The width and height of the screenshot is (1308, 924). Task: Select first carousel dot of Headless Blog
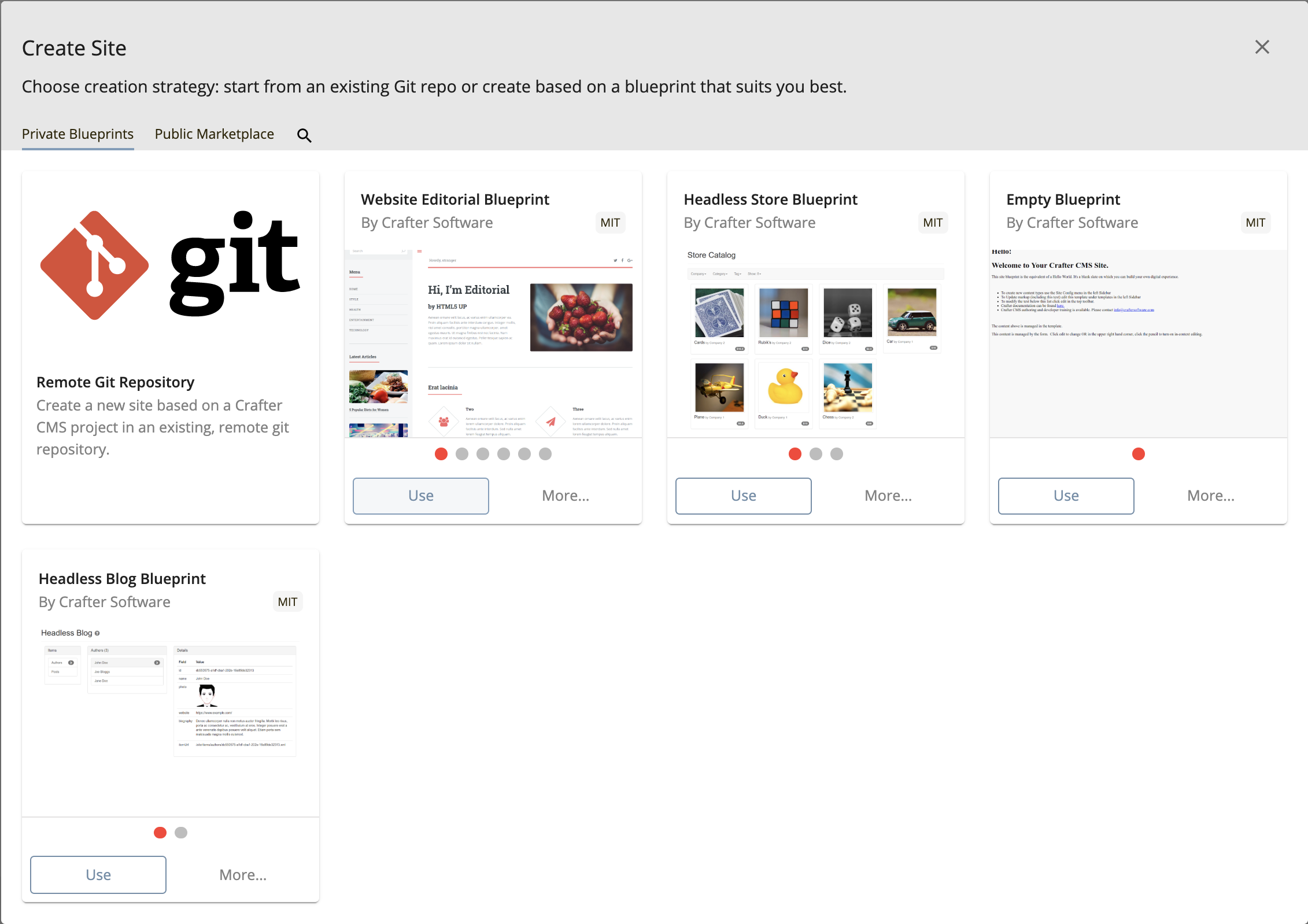coord(160,833)
